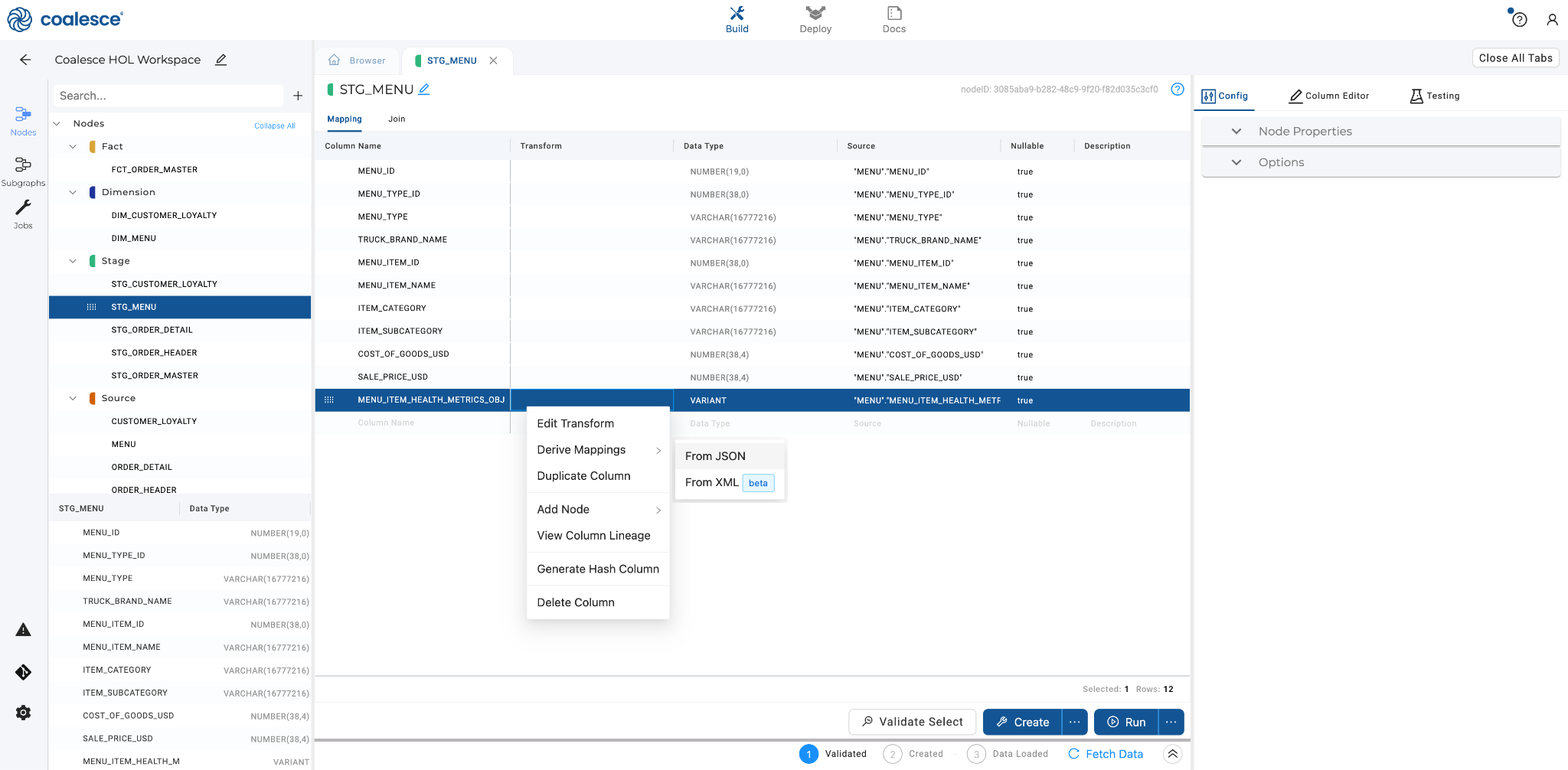Click the Validate Select button

(912, 722)
